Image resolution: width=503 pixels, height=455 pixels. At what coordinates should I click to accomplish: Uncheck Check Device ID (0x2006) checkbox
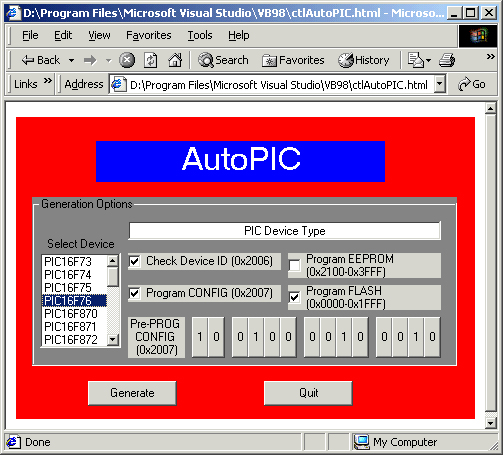coord(134,261)
